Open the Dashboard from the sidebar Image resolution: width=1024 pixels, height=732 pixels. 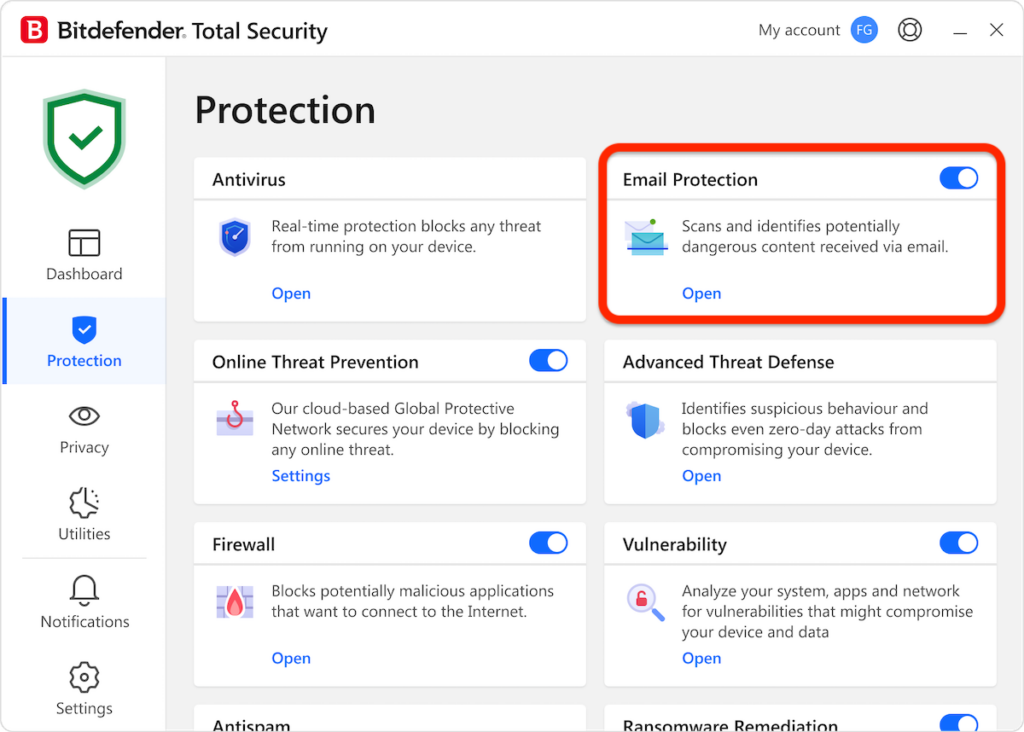tap(84, 255)
